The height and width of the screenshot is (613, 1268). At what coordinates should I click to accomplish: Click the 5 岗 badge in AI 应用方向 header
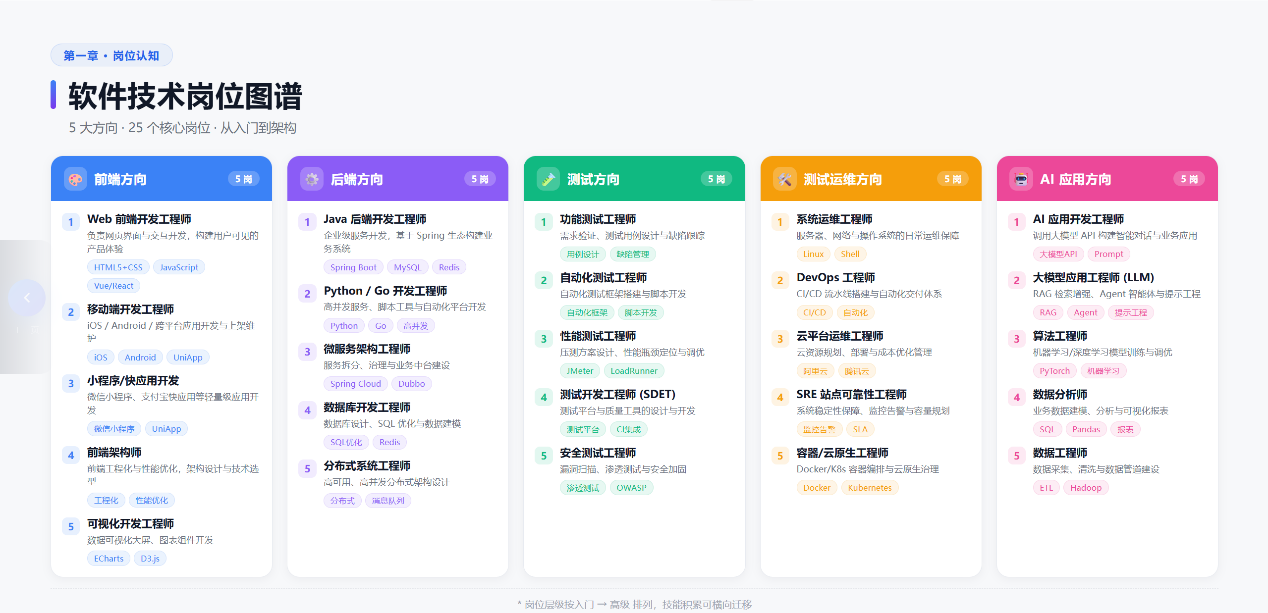1189,179
